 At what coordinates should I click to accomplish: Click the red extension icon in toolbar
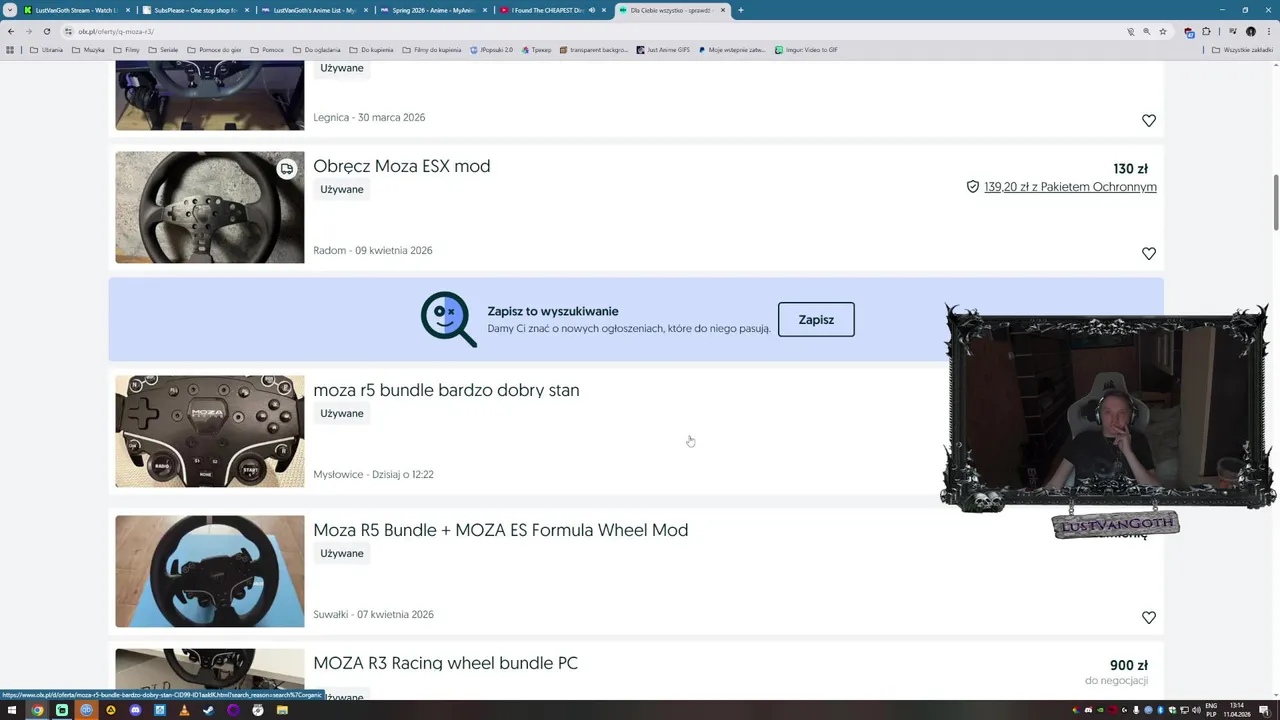click(x=1189, y=31)
